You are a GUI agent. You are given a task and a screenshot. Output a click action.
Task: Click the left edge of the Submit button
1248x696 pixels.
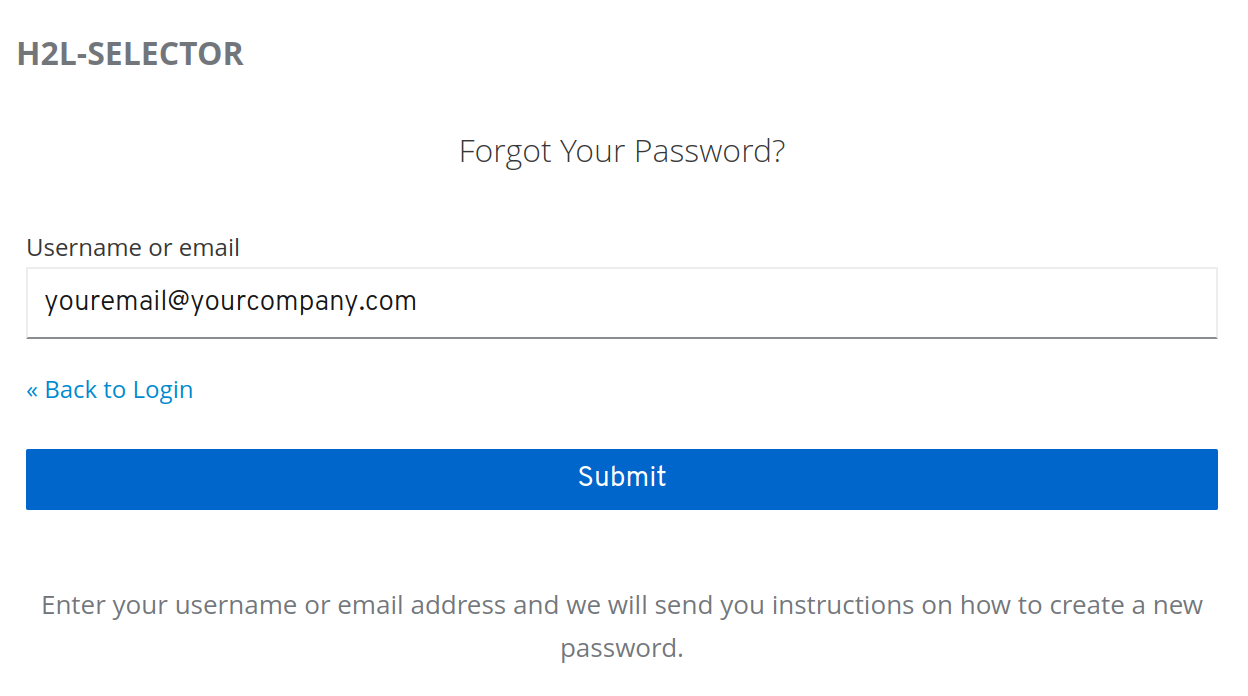[x=40, y=479]
